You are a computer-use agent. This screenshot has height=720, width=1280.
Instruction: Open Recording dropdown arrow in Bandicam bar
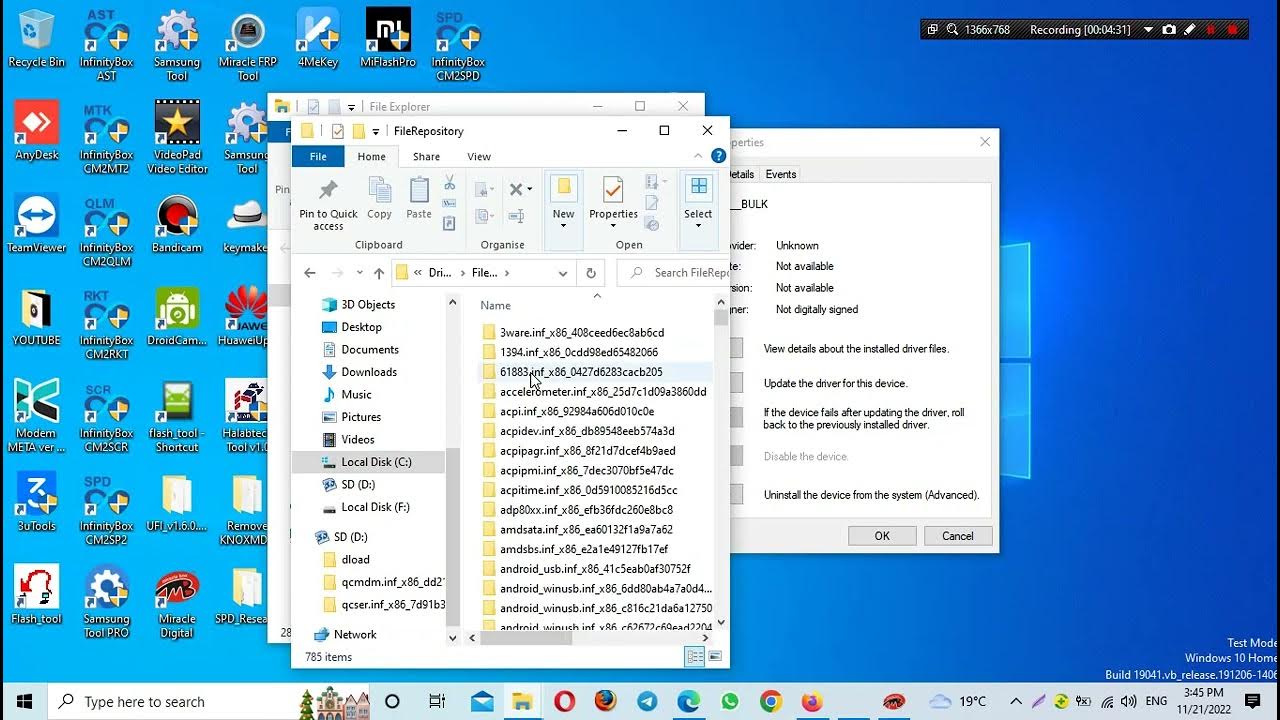1148,30
